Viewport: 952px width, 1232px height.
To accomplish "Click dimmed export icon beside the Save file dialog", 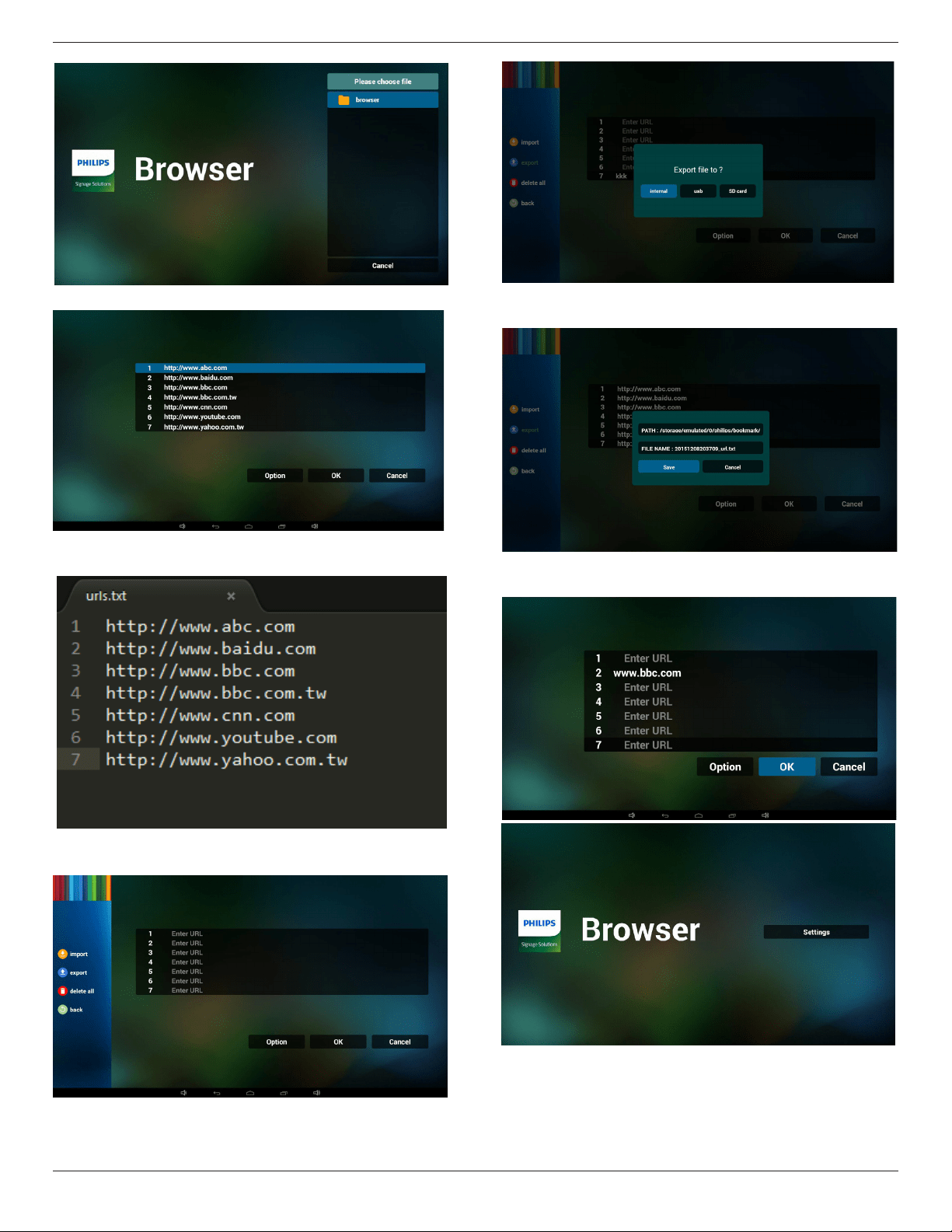I will pos(514,430).
